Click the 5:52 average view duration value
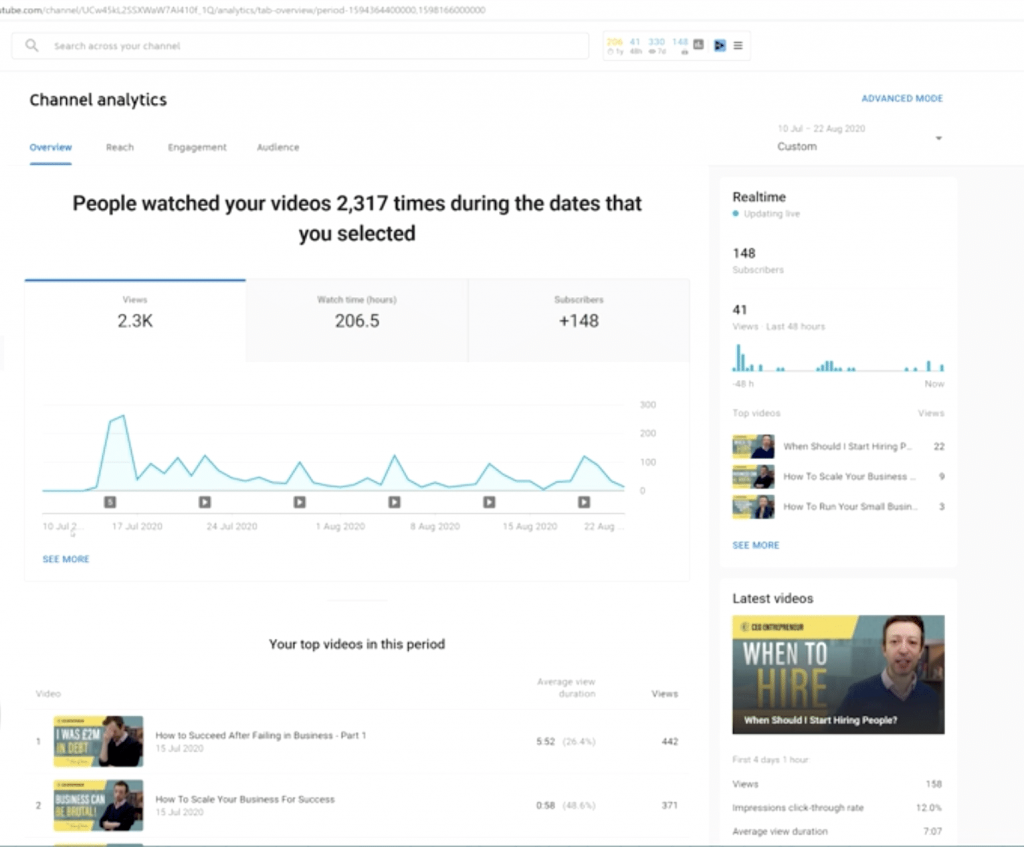This screenshot has width=1024, height=847. (545, 741)
